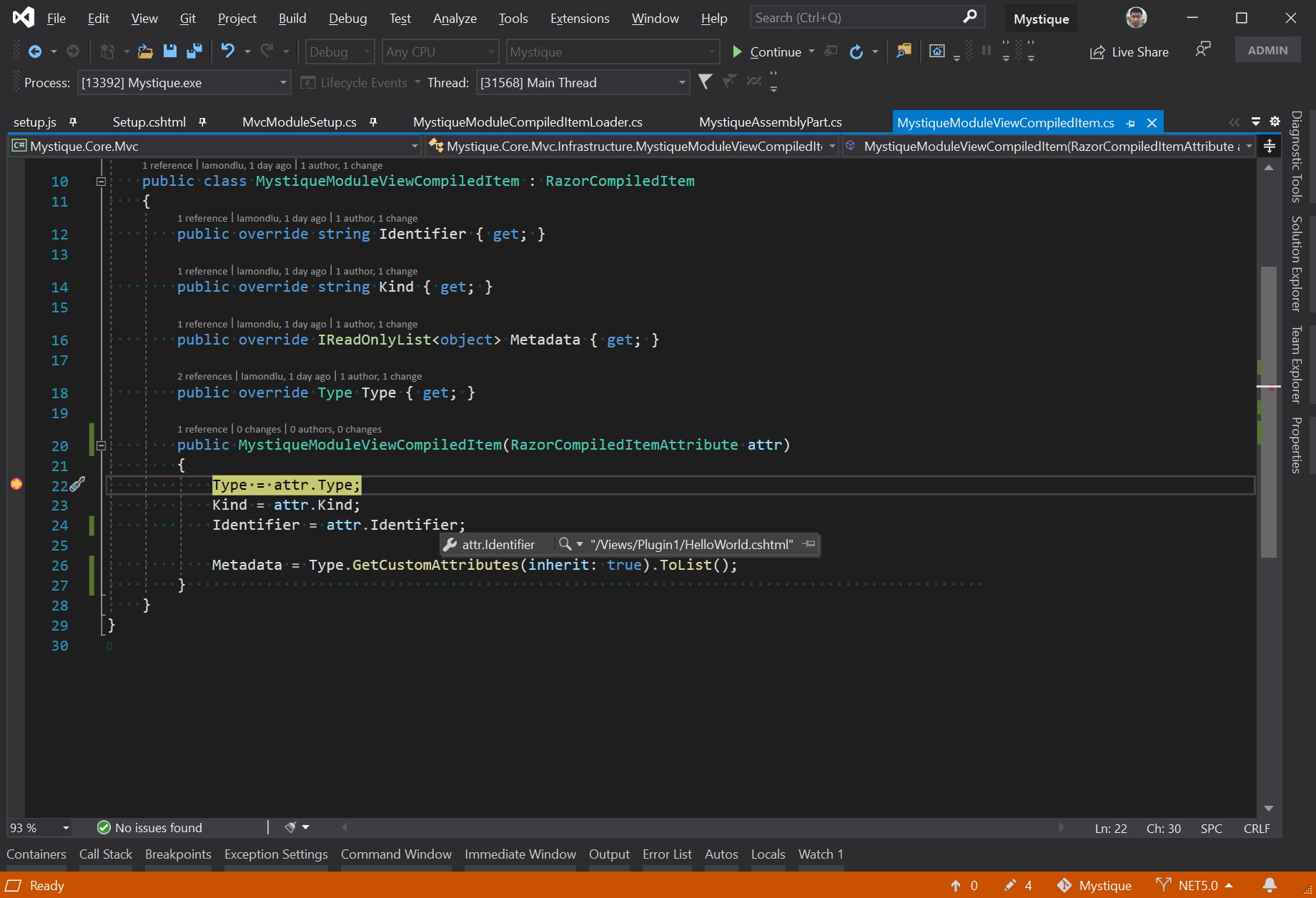Open the Call Stack bottom tab
Screen dimensions: 1316x898
click(x=106, y=854)
